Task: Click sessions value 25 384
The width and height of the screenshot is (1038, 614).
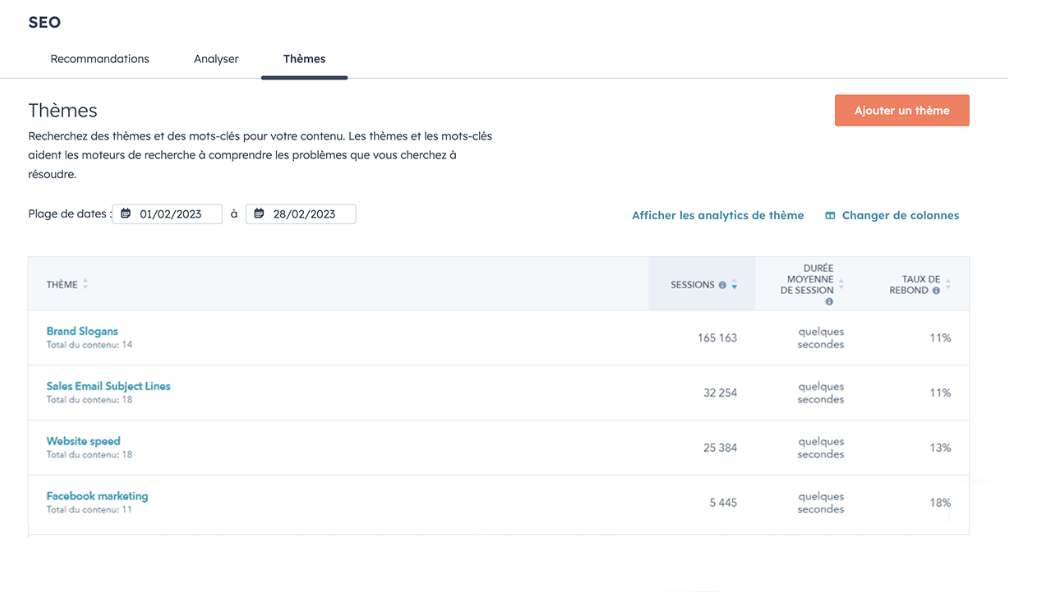Action: coord(720,448)
